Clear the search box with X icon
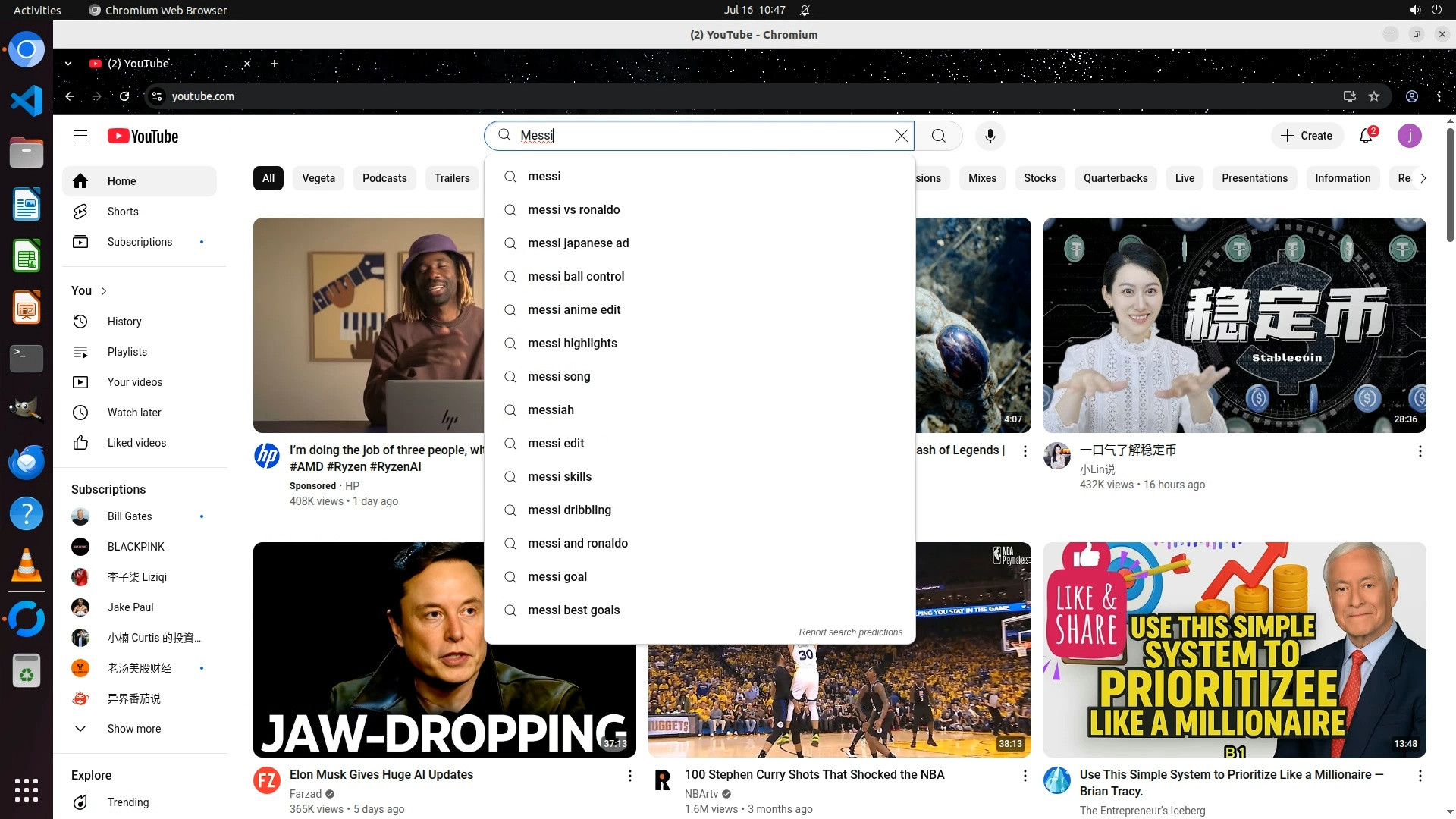1456x819 pixels. coord(901,136)
